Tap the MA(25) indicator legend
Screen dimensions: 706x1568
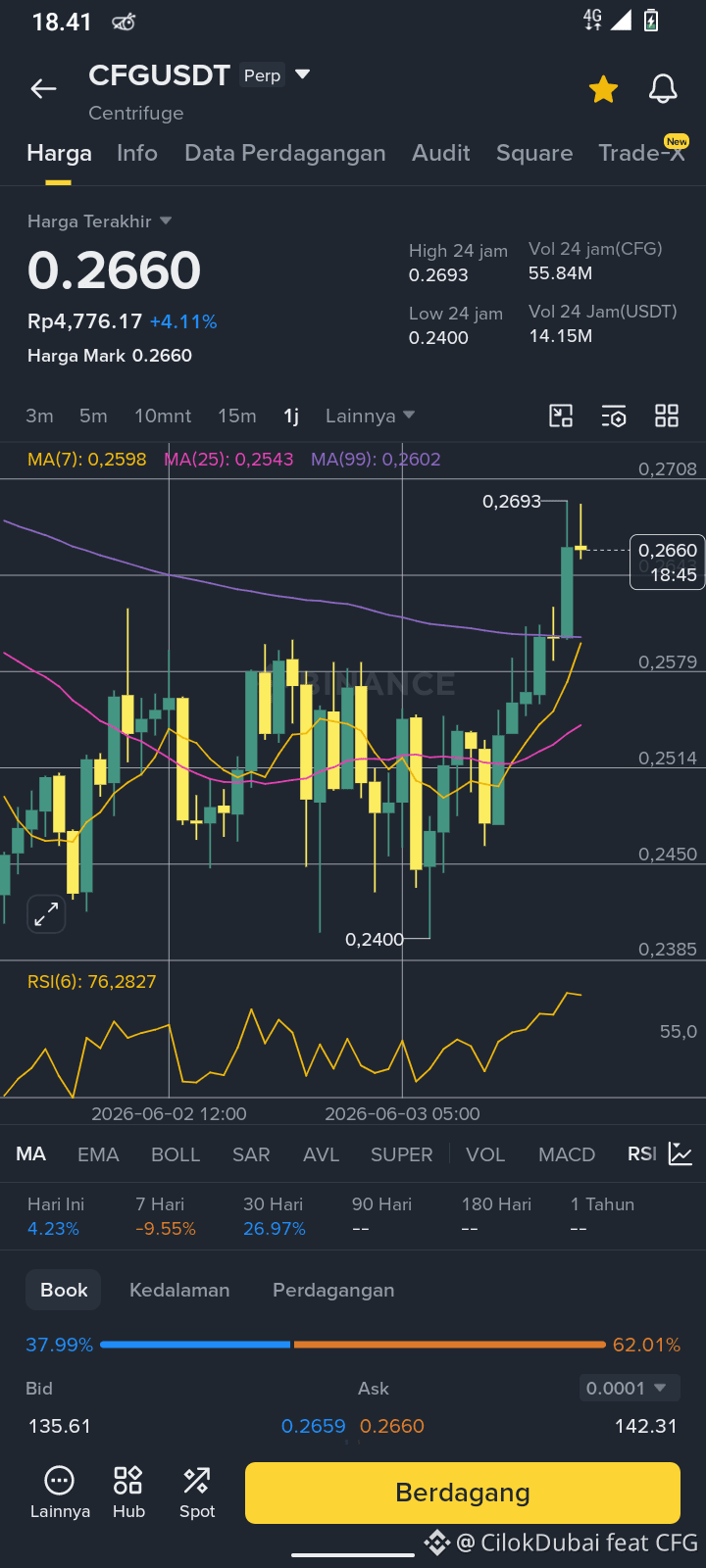[228, 459]
